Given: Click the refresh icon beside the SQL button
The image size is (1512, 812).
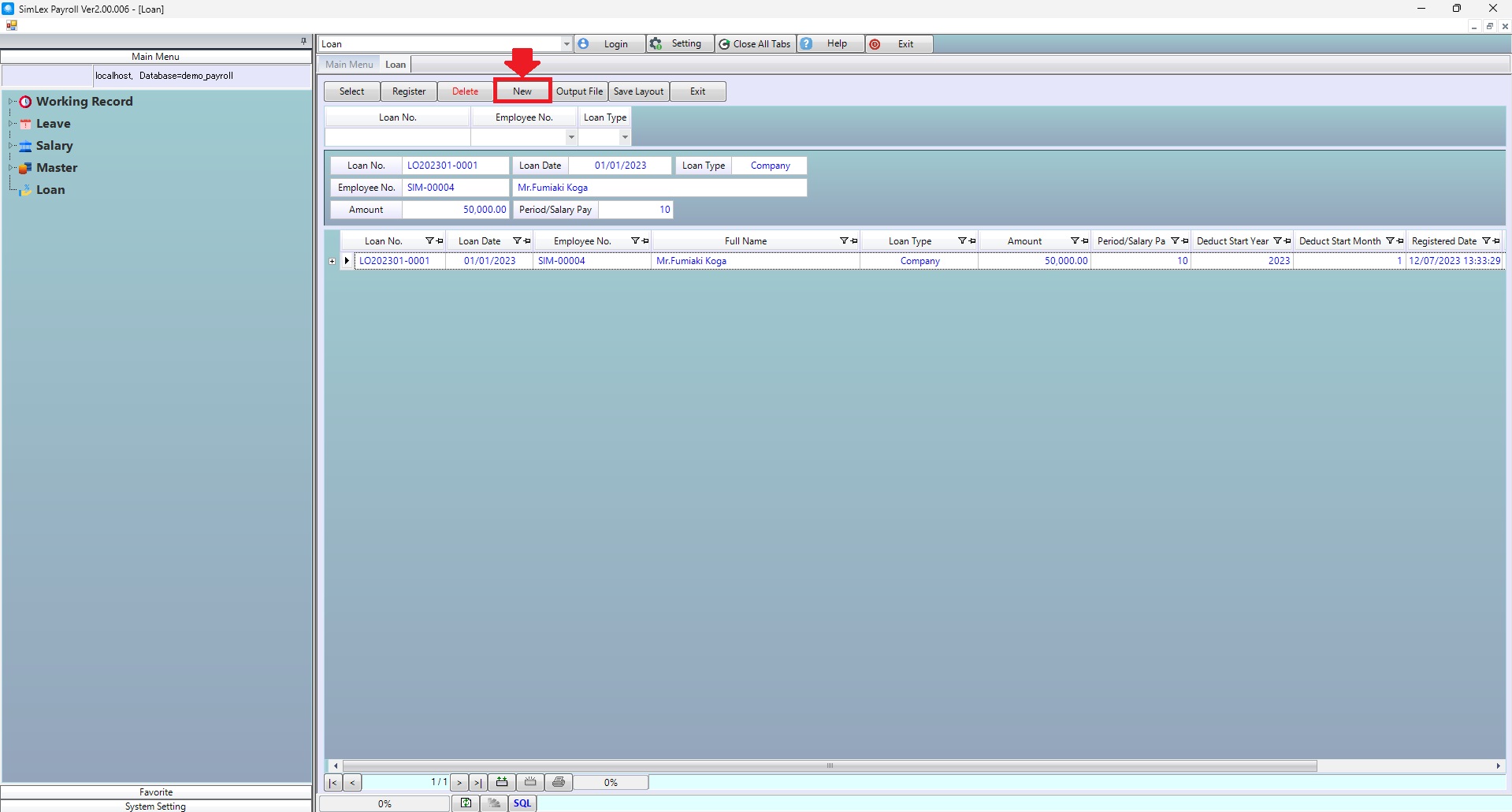Looking at the screenshot, I should point(466,803).
